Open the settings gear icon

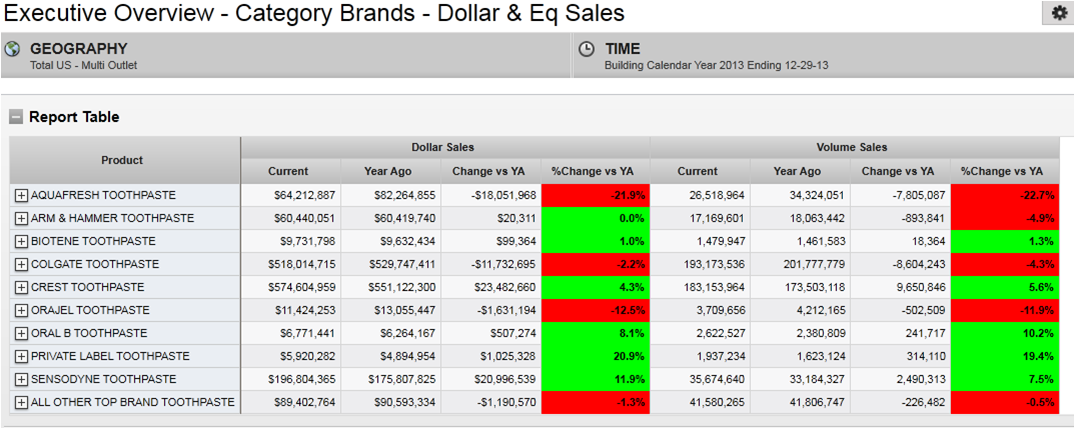pyautogui.click(x=1057, y=13)
